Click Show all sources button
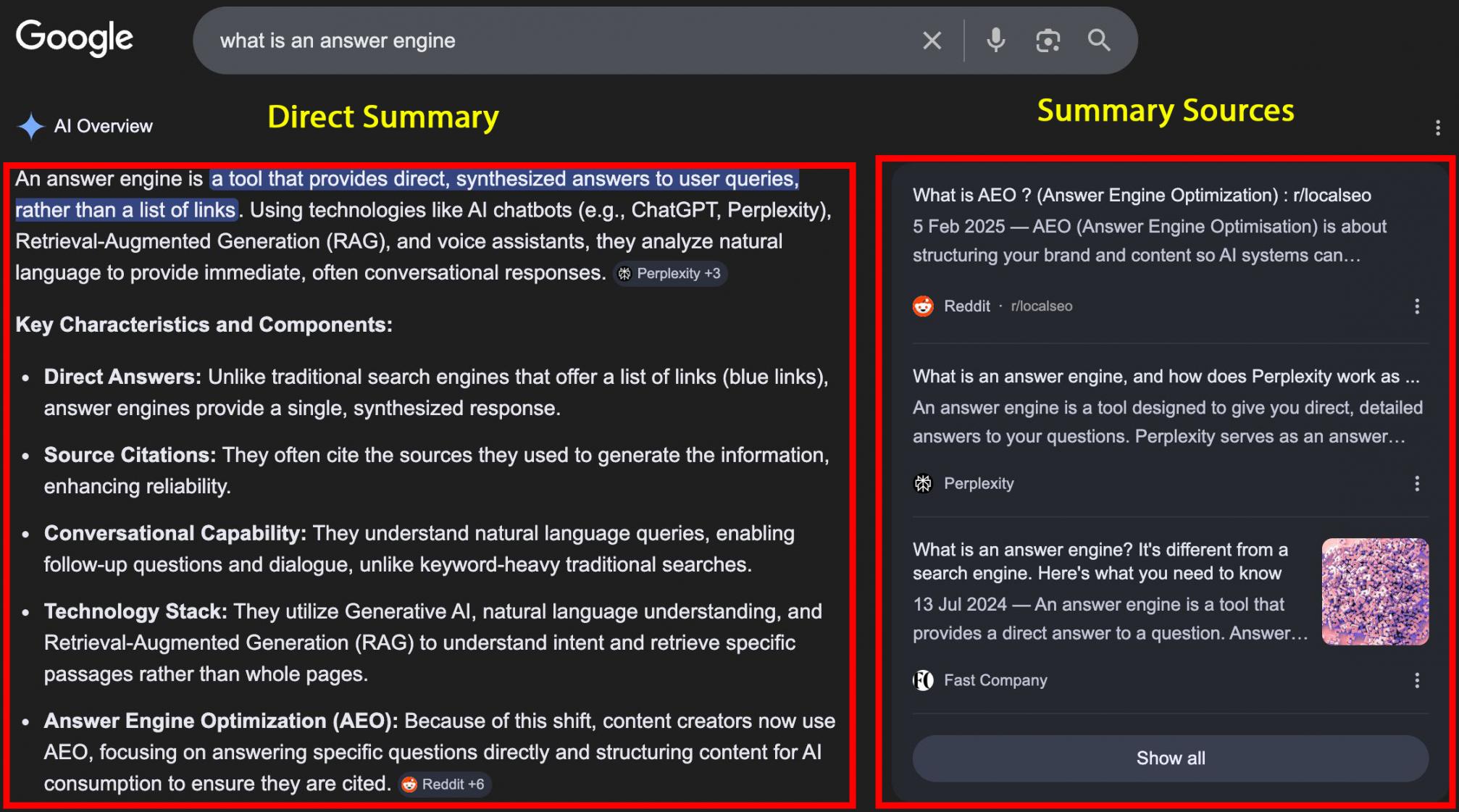Image resolution: width=1459 pixels, height=812 pixels. pos(1170,758)
